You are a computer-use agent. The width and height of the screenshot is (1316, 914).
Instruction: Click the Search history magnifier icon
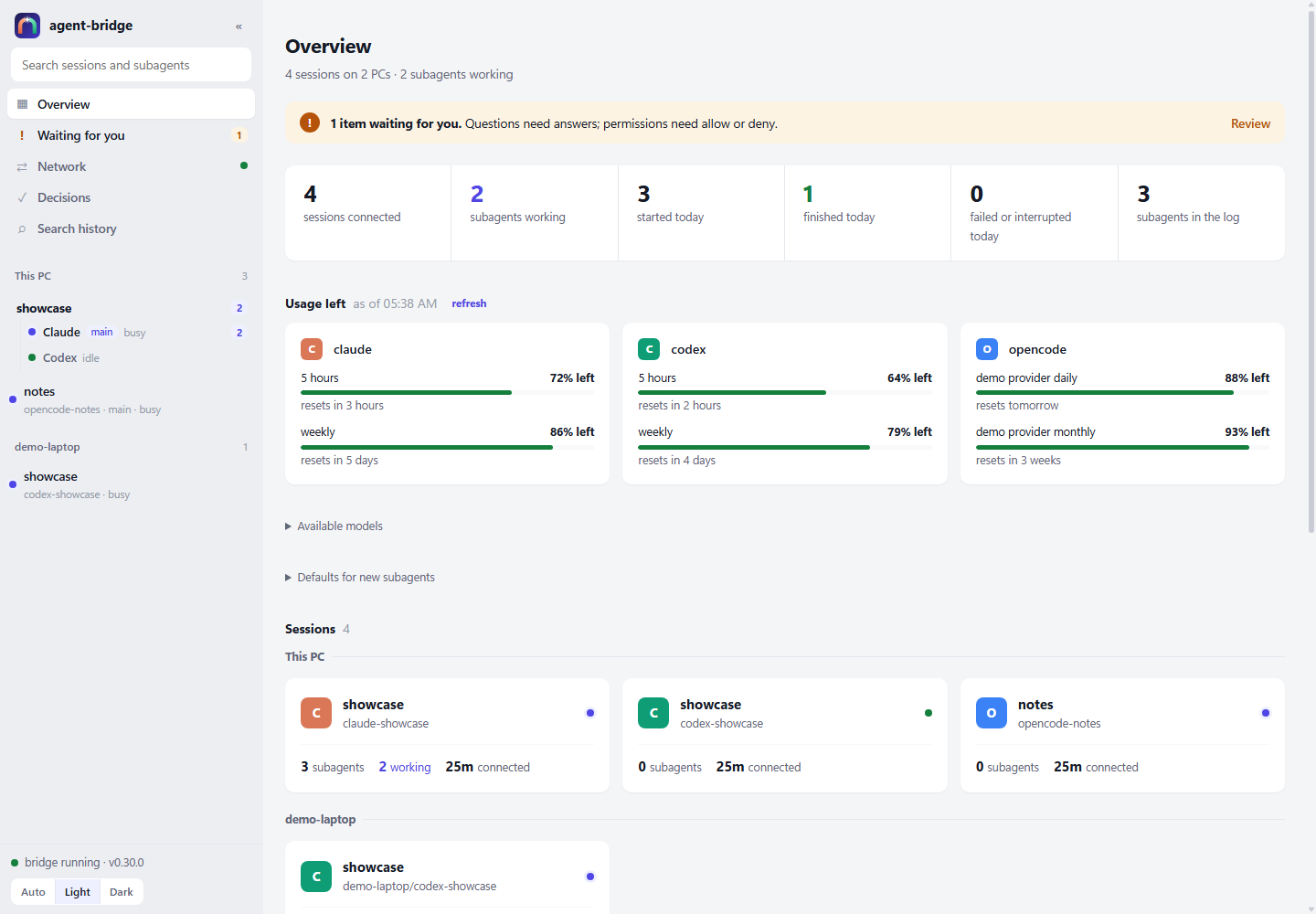pyautogui.click(x=22, y=228)
